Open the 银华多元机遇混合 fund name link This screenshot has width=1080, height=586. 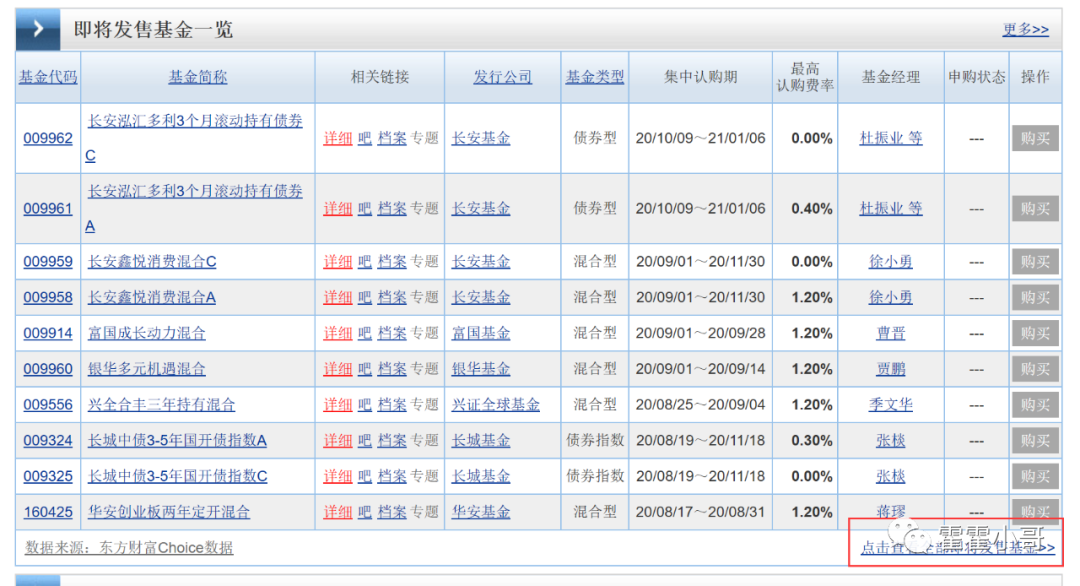147,369
